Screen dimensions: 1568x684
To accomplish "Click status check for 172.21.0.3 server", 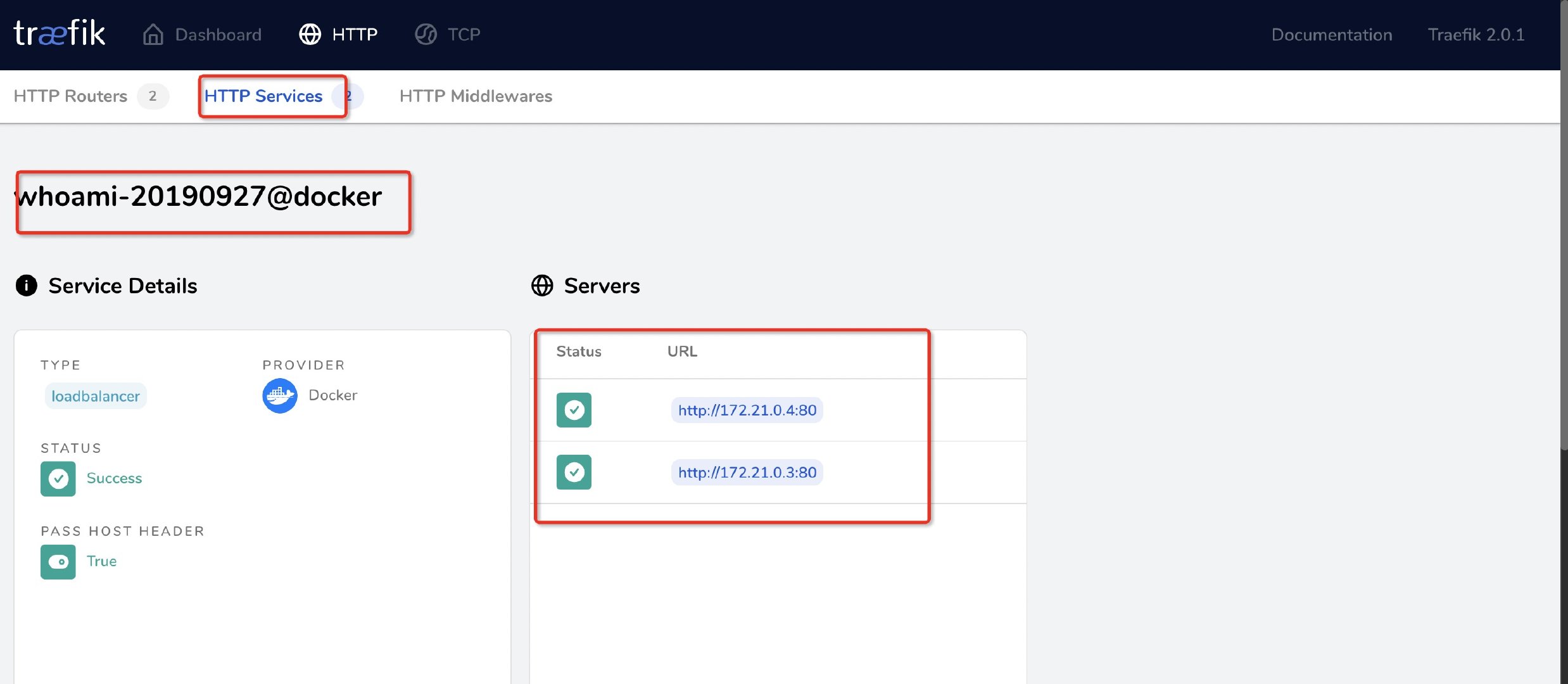I will coord(574,472).
